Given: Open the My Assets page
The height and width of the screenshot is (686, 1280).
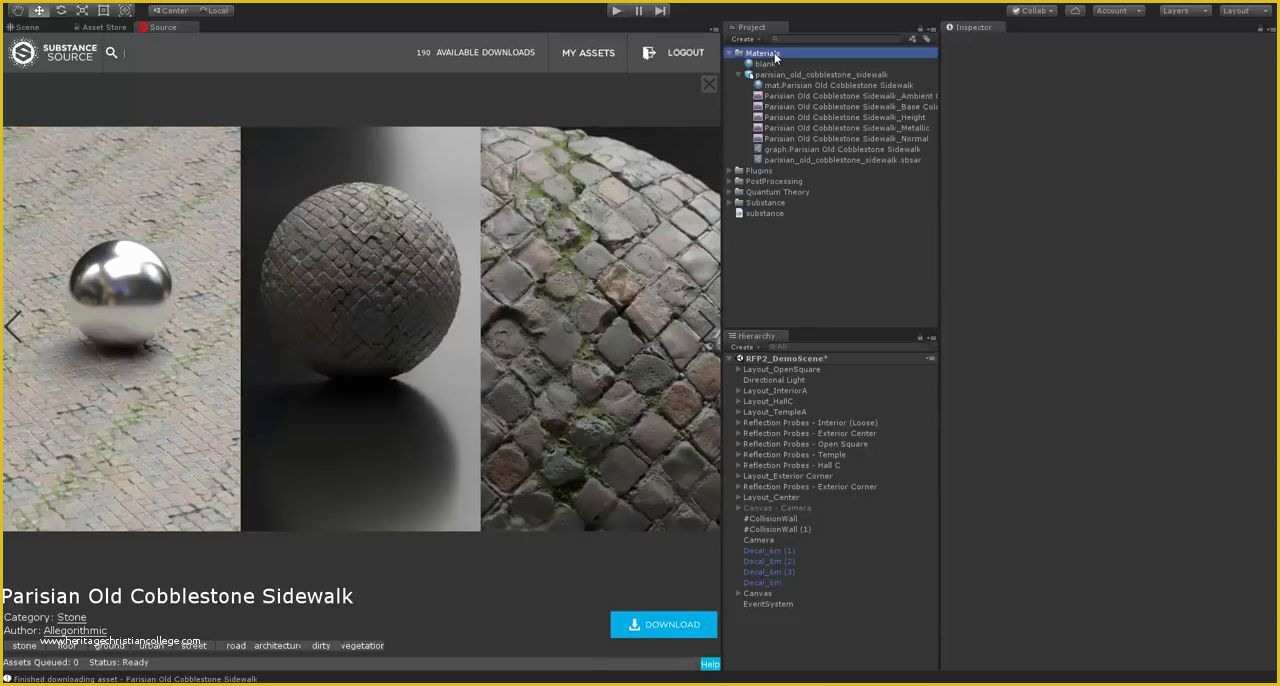Looking at the screenshot, I should point(588,53).
